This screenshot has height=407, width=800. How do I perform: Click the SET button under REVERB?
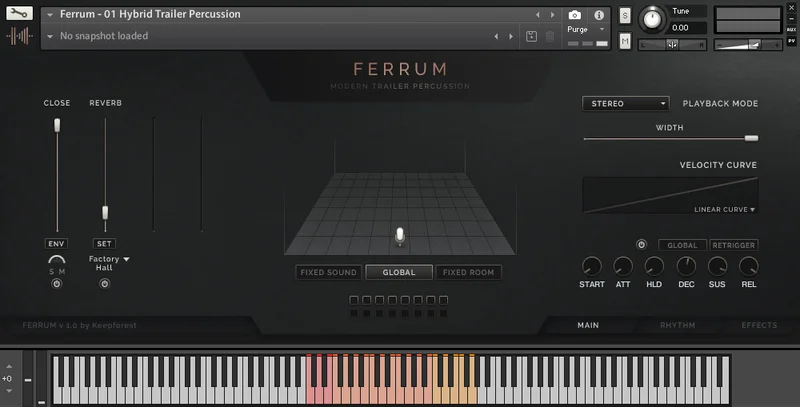tap(104, 244)
